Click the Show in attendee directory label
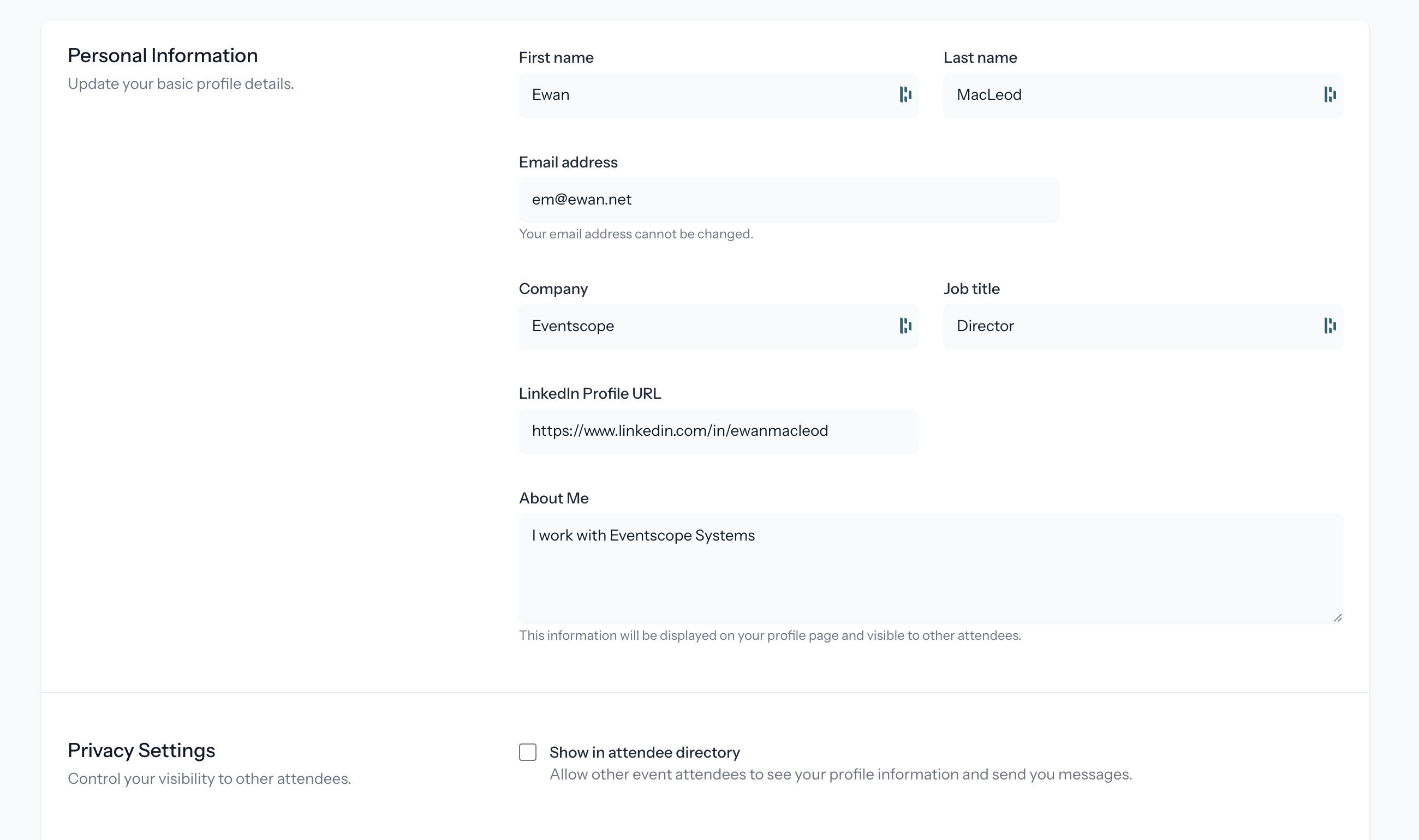 645,752
